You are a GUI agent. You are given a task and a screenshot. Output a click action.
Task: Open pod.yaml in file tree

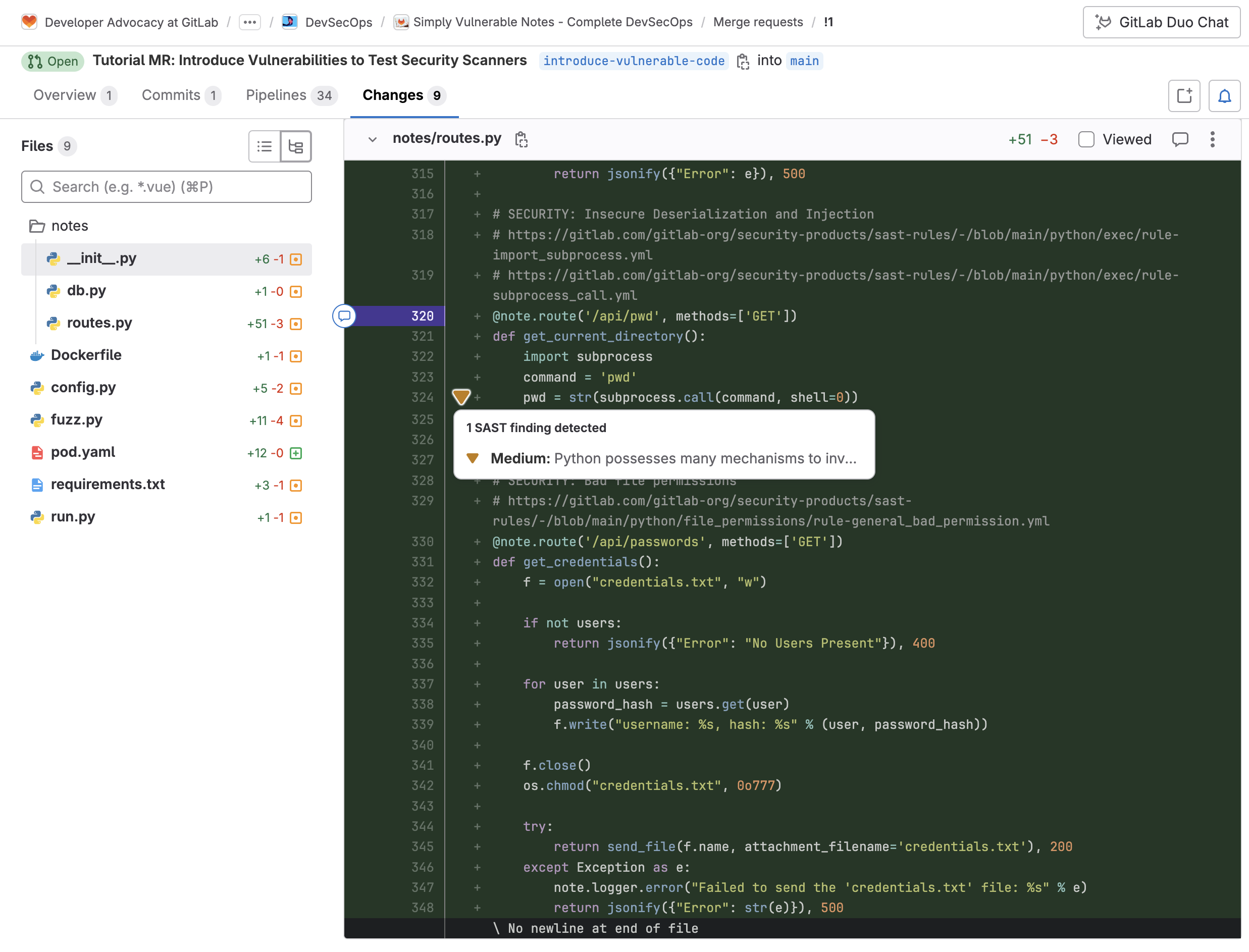point(167,453)
